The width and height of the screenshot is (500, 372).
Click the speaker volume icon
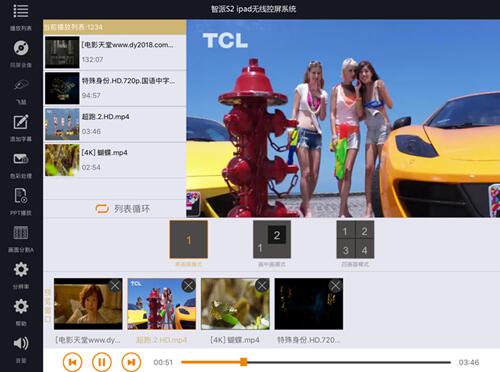21,343
